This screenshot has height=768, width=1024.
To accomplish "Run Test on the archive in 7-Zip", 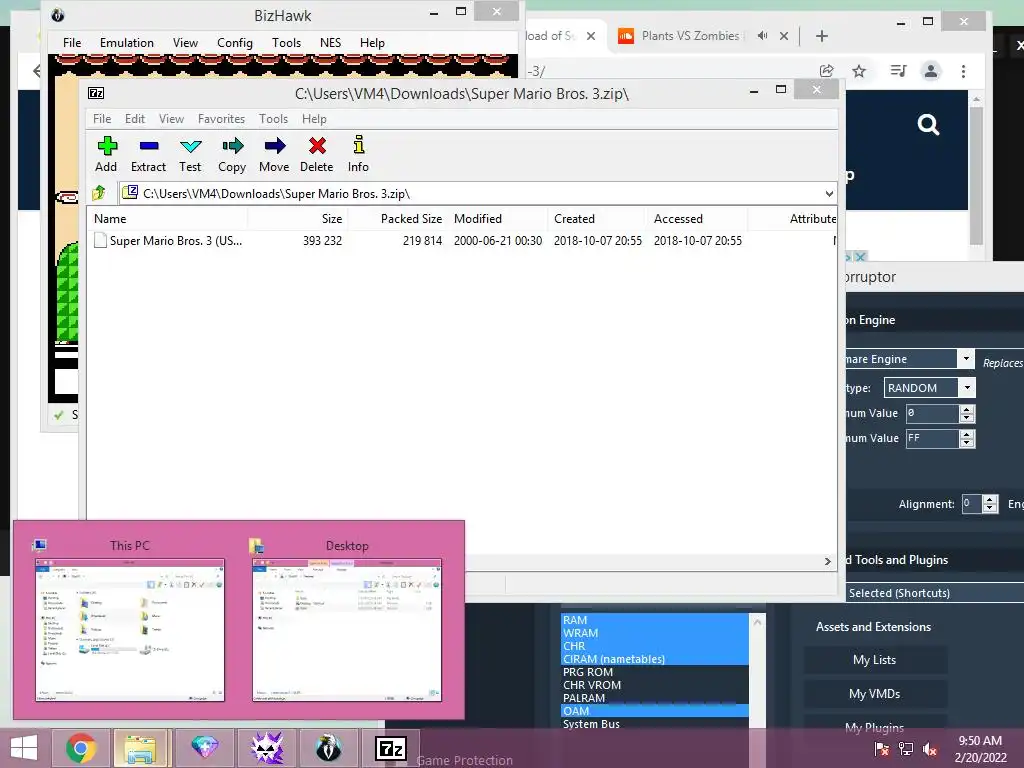I will pos(190,155).
